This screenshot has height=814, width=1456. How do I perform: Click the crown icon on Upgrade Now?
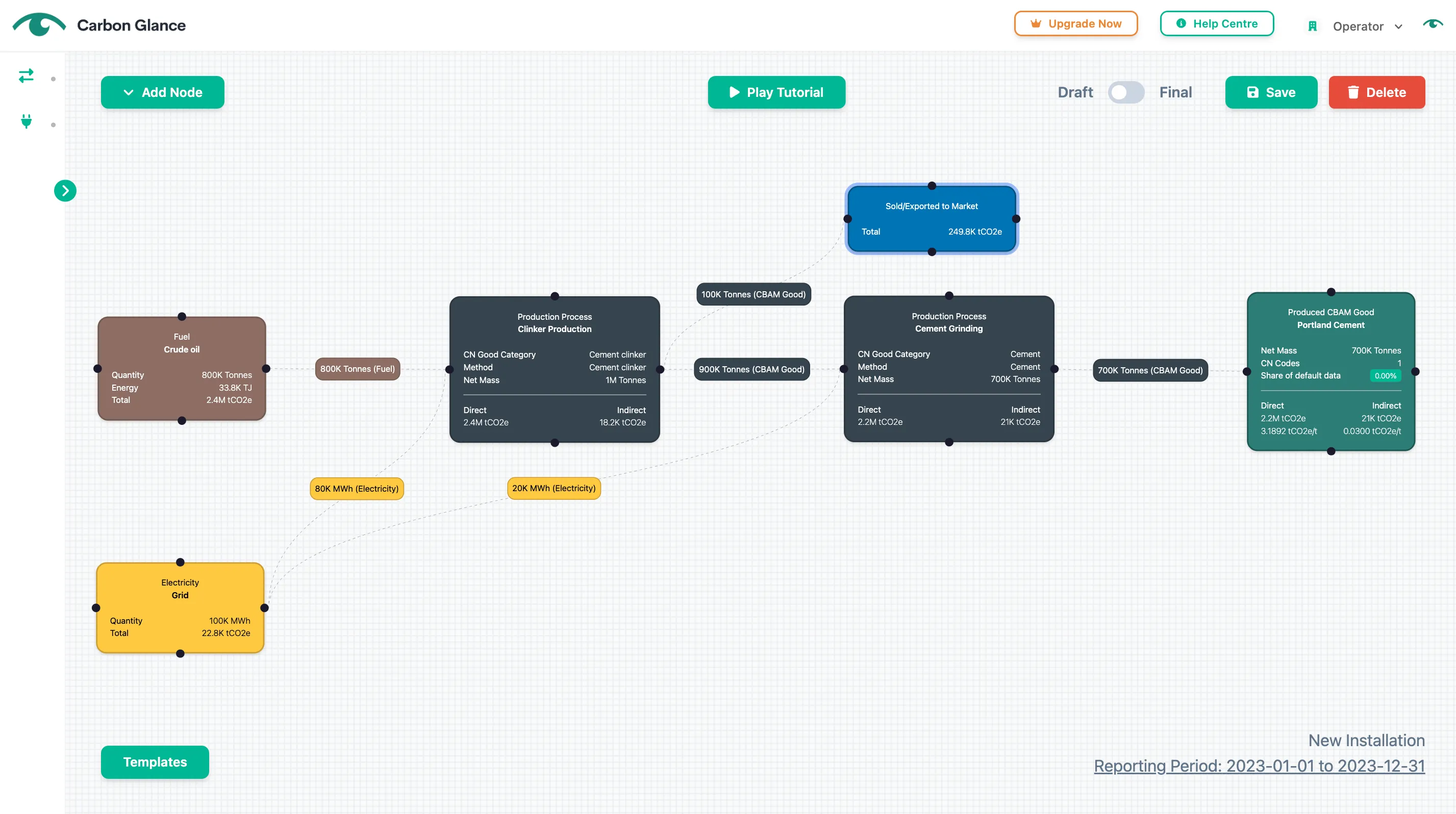coord(1036,24)
